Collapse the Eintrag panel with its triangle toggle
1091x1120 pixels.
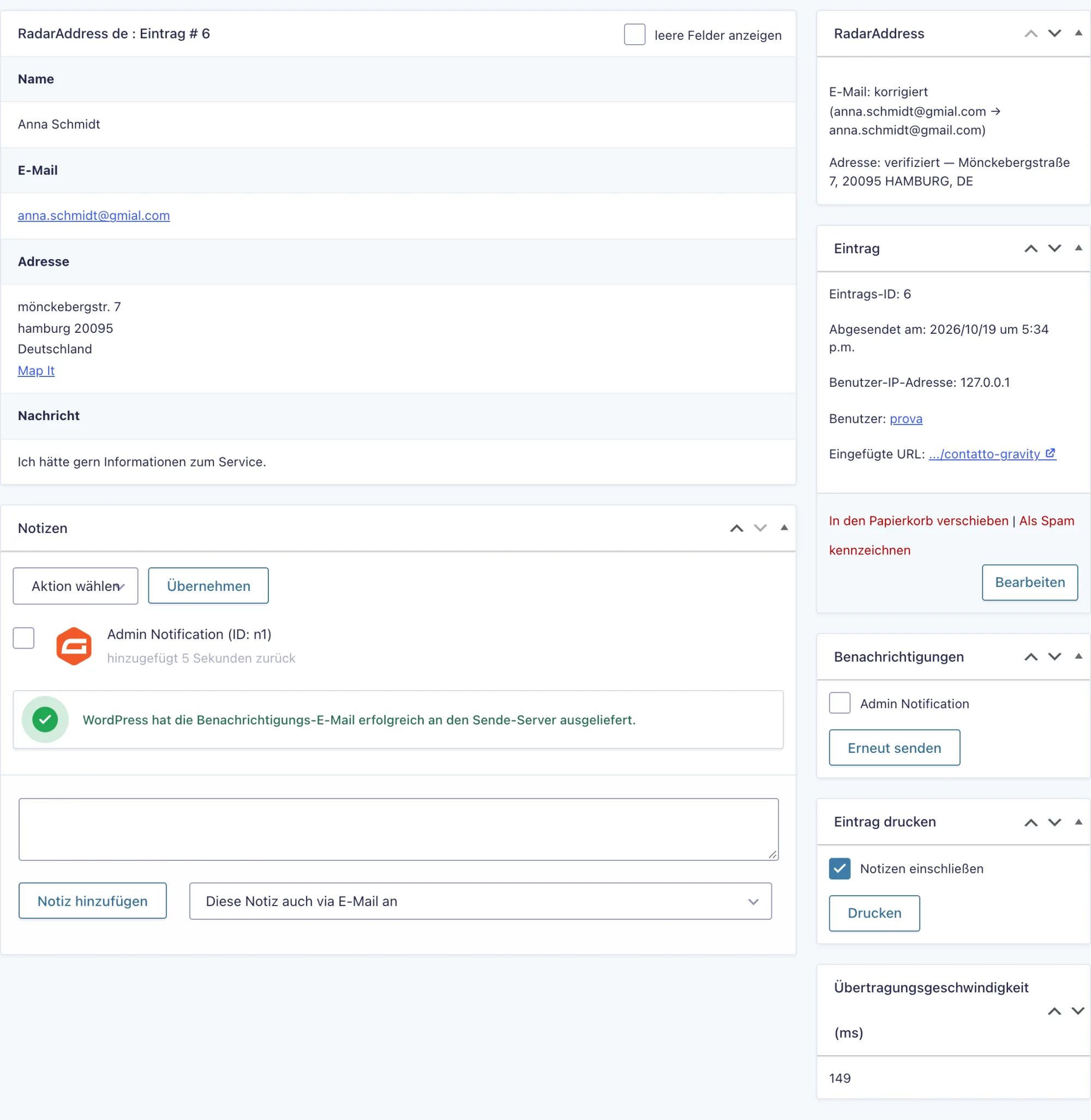1078,248
